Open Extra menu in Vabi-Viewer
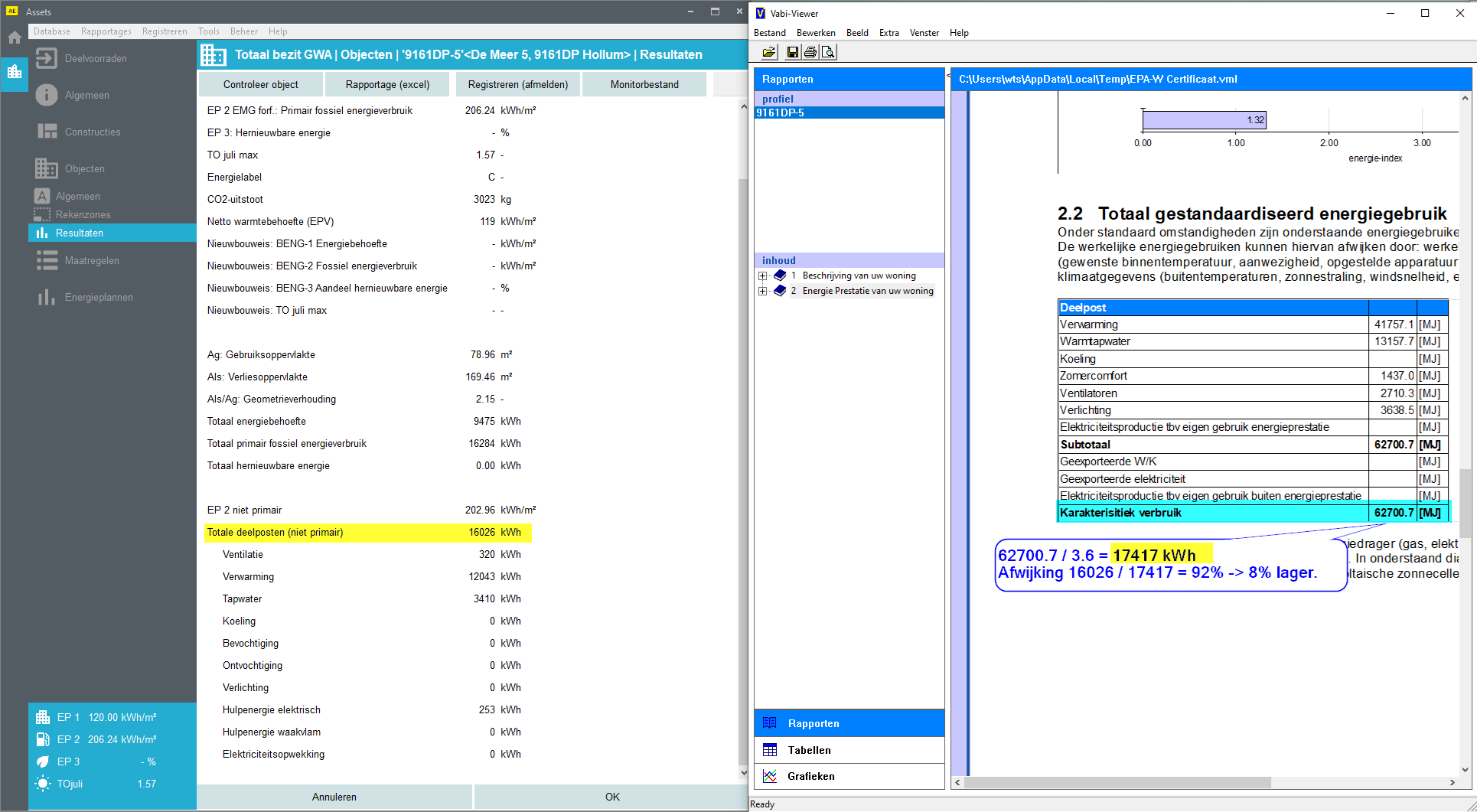Image resolution: width=1477 pixels, height=812 pixels. (x=889, y=33)
